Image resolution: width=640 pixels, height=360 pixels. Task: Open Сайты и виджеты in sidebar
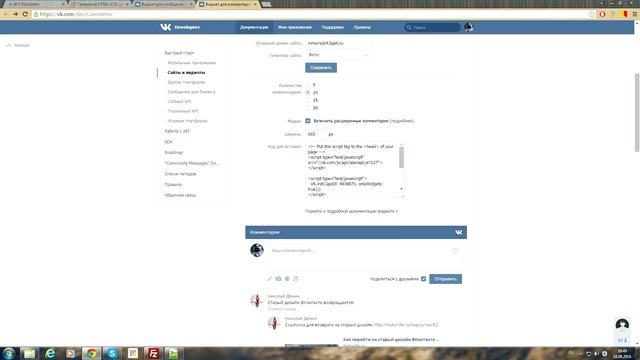point(186,72)
